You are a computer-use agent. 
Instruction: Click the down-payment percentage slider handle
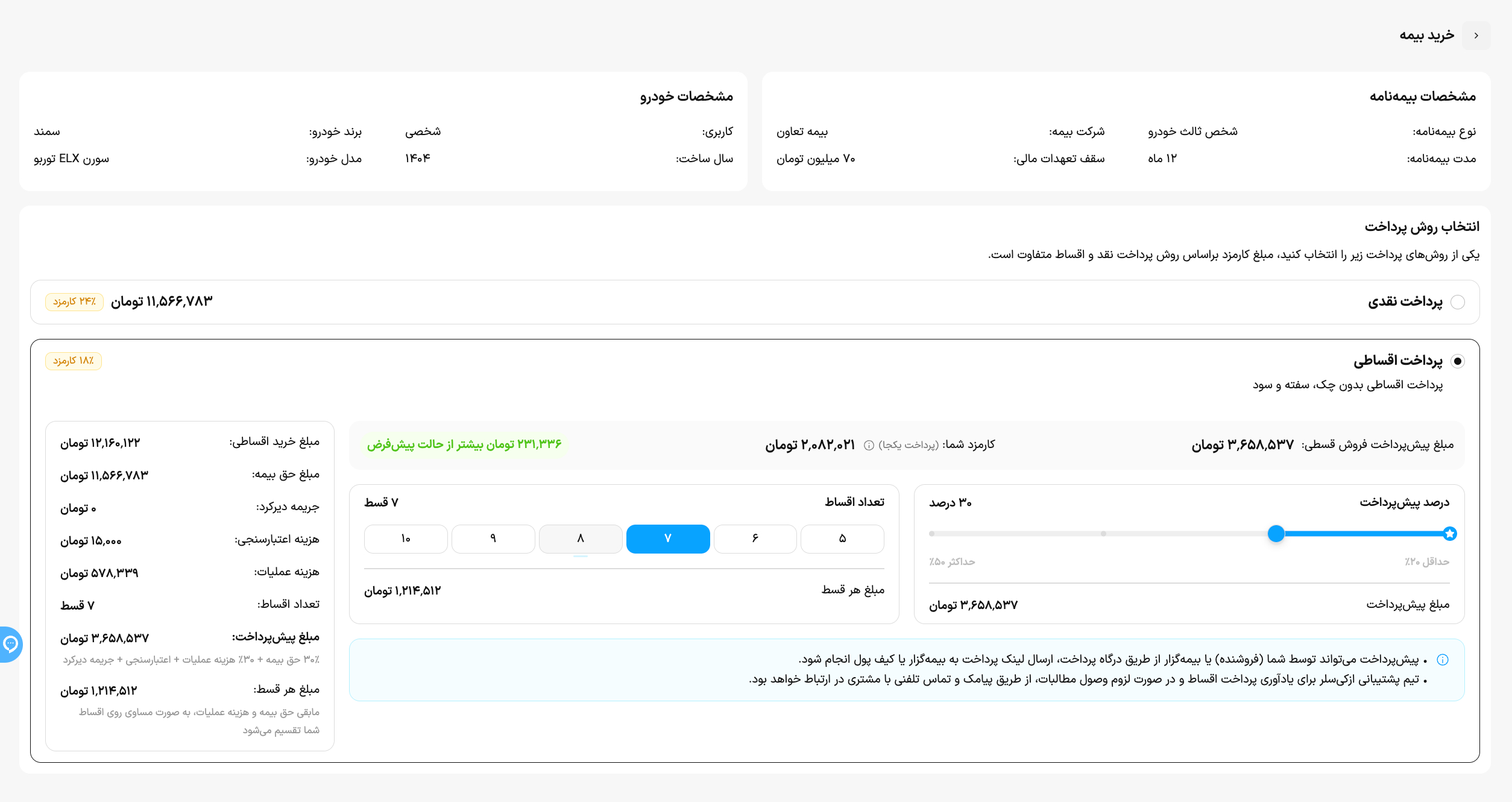(1276, 534)
